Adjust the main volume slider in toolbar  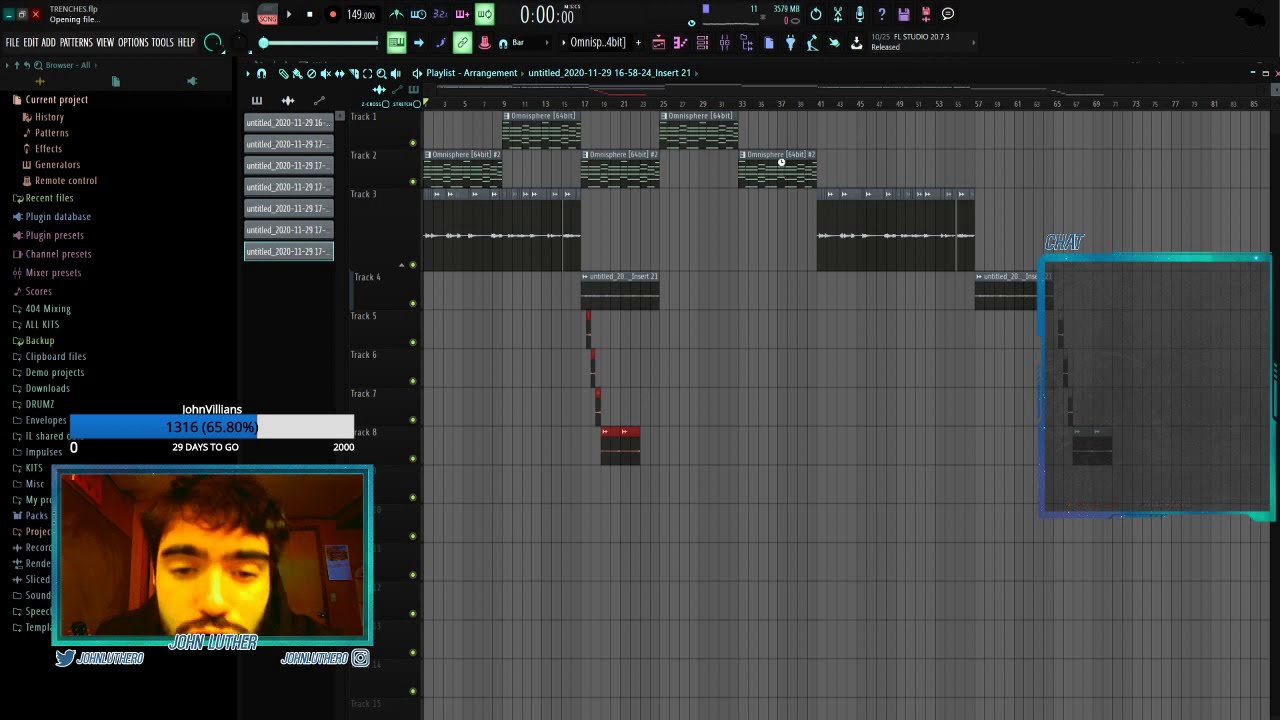pos(320,43)
